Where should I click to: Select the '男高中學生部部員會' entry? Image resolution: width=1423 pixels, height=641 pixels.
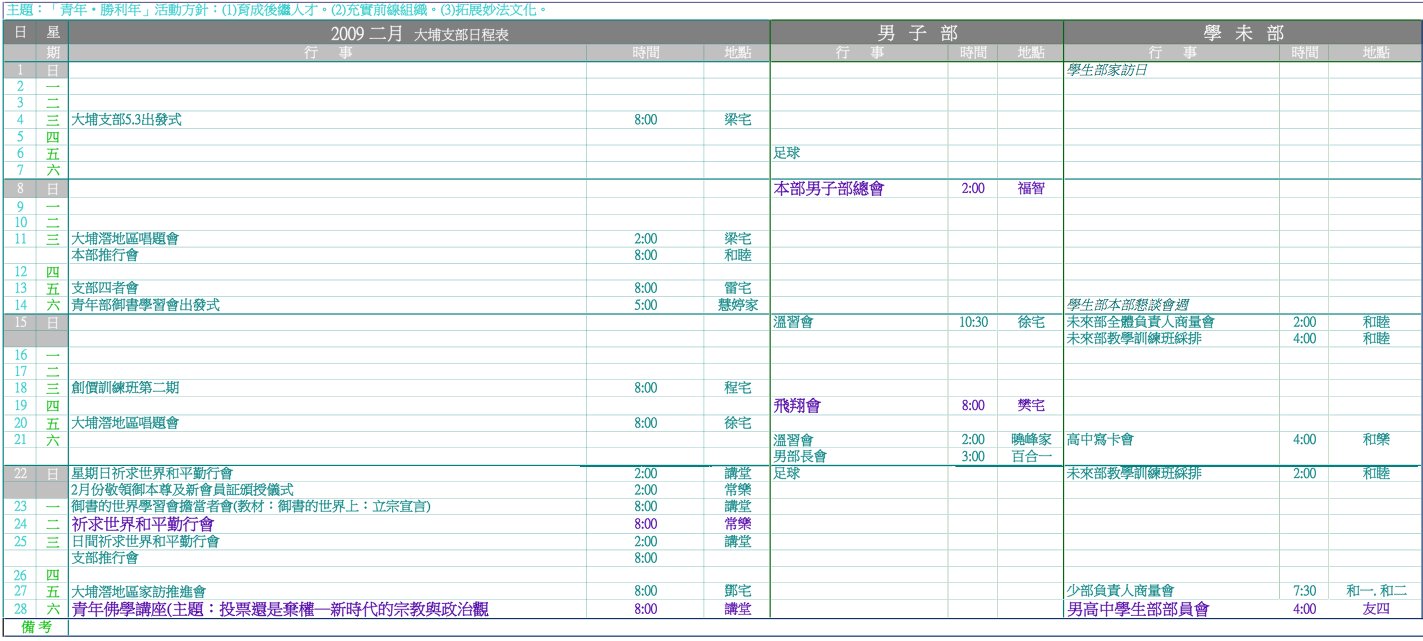[1138, 608]
